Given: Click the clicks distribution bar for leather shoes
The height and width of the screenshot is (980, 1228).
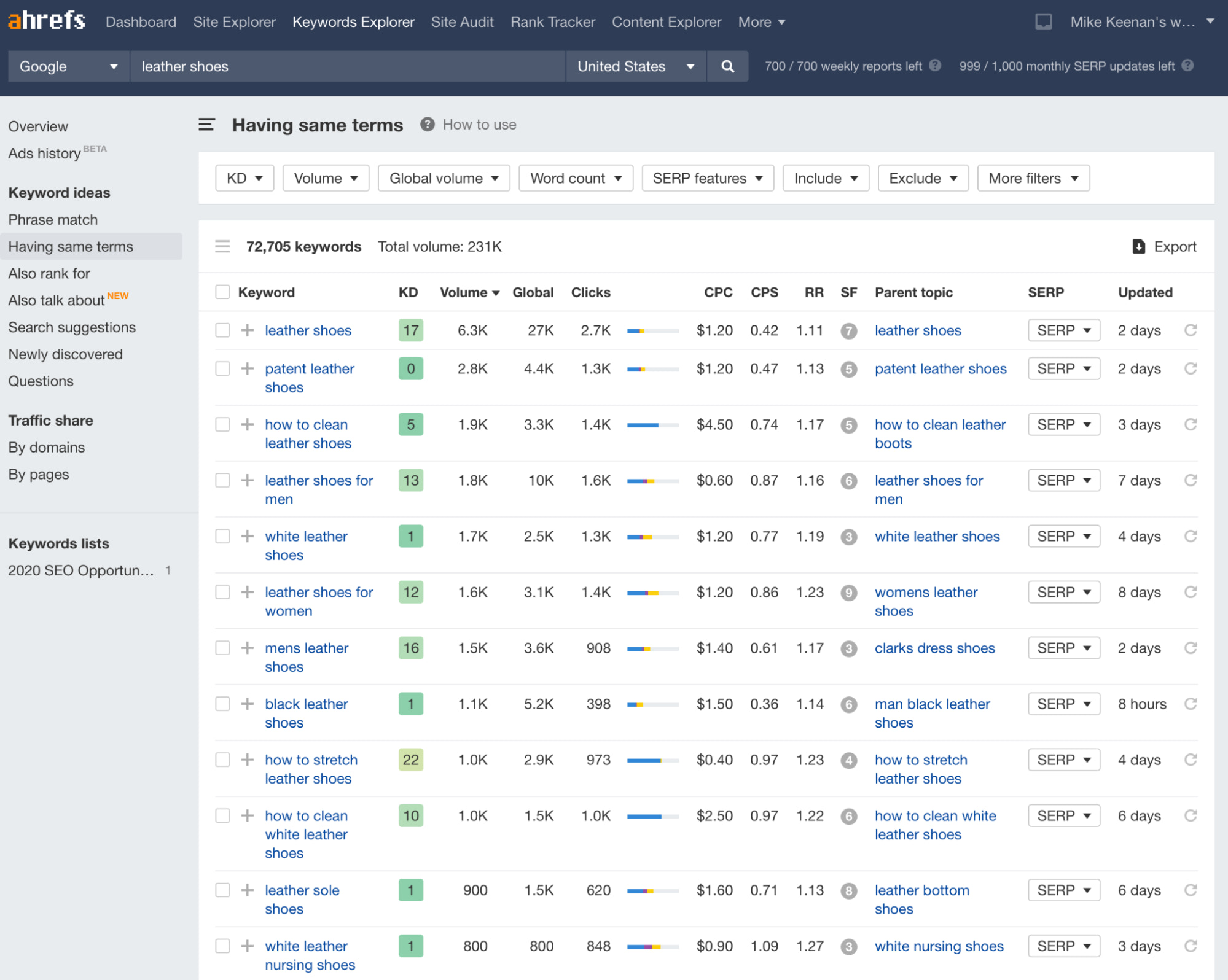Looking at the screenshot, I should (652, 331).
